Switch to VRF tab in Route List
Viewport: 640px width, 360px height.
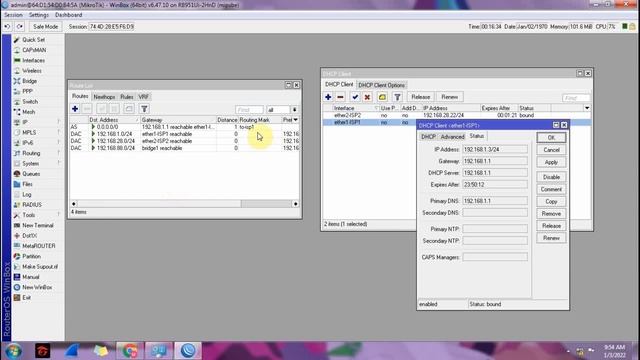pos(143,97)
